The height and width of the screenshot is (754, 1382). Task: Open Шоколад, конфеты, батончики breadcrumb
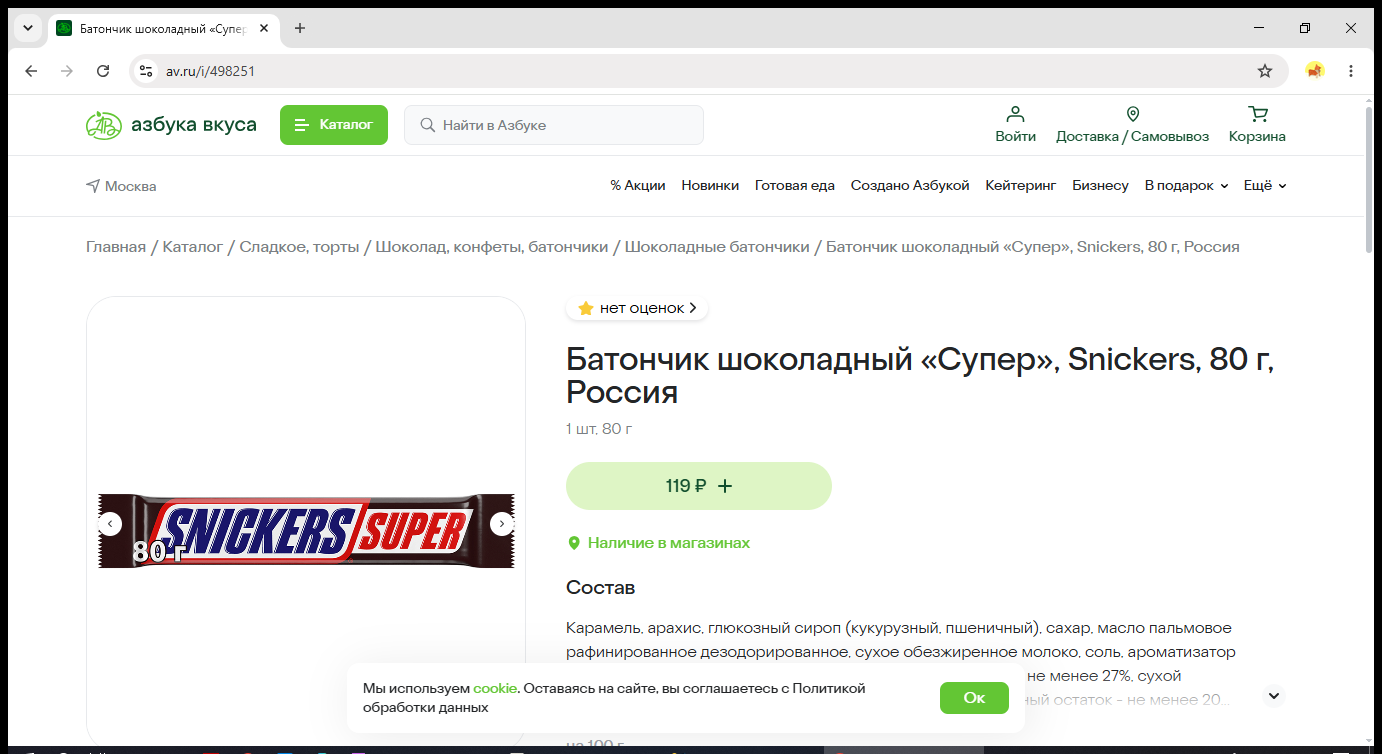pos(492,247)
